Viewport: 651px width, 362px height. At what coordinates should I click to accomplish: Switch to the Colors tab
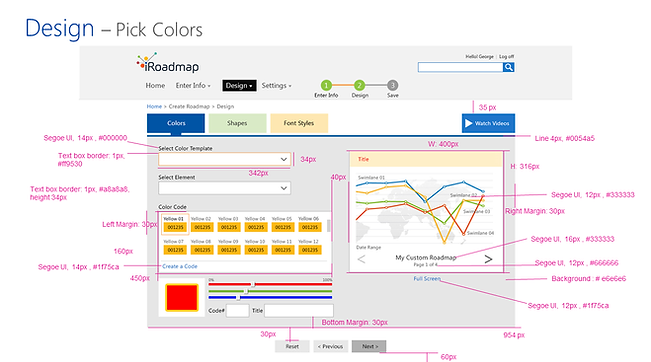176,123
